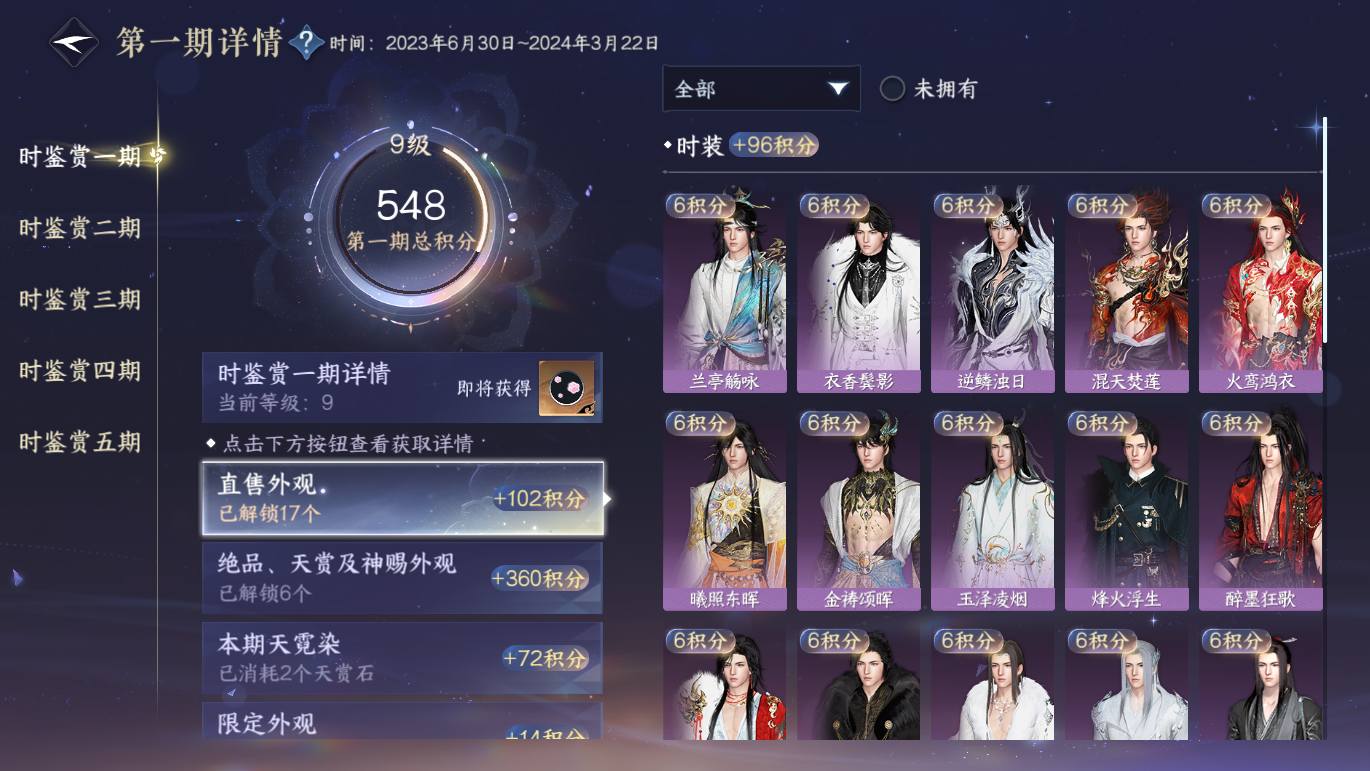Open 本期天霓染 details
The image size is (1370, 771).
402,657
